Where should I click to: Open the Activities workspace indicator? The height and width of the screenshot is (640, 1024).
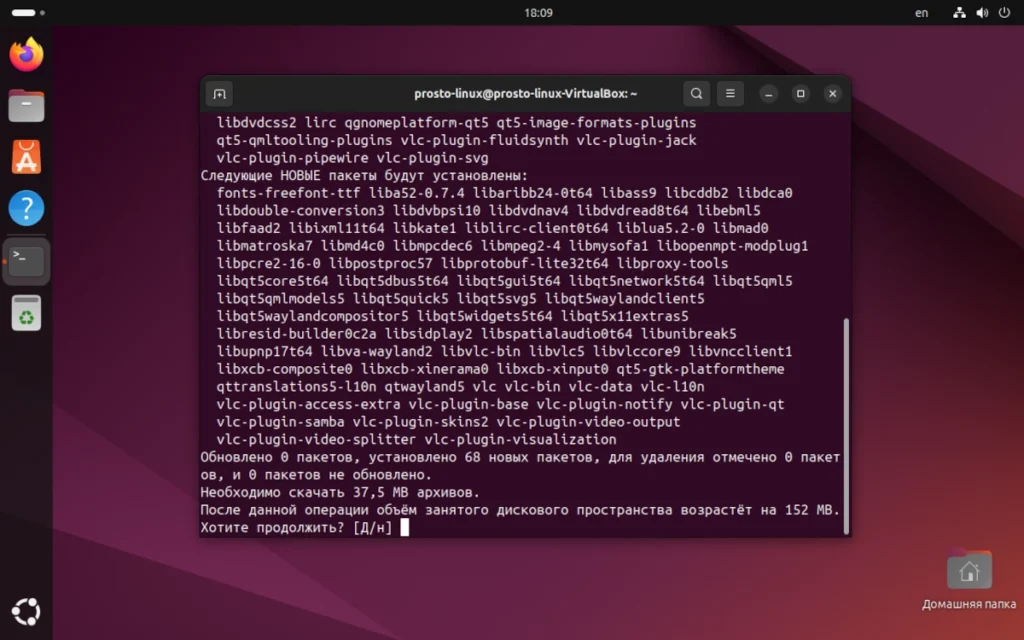(28, 12)
